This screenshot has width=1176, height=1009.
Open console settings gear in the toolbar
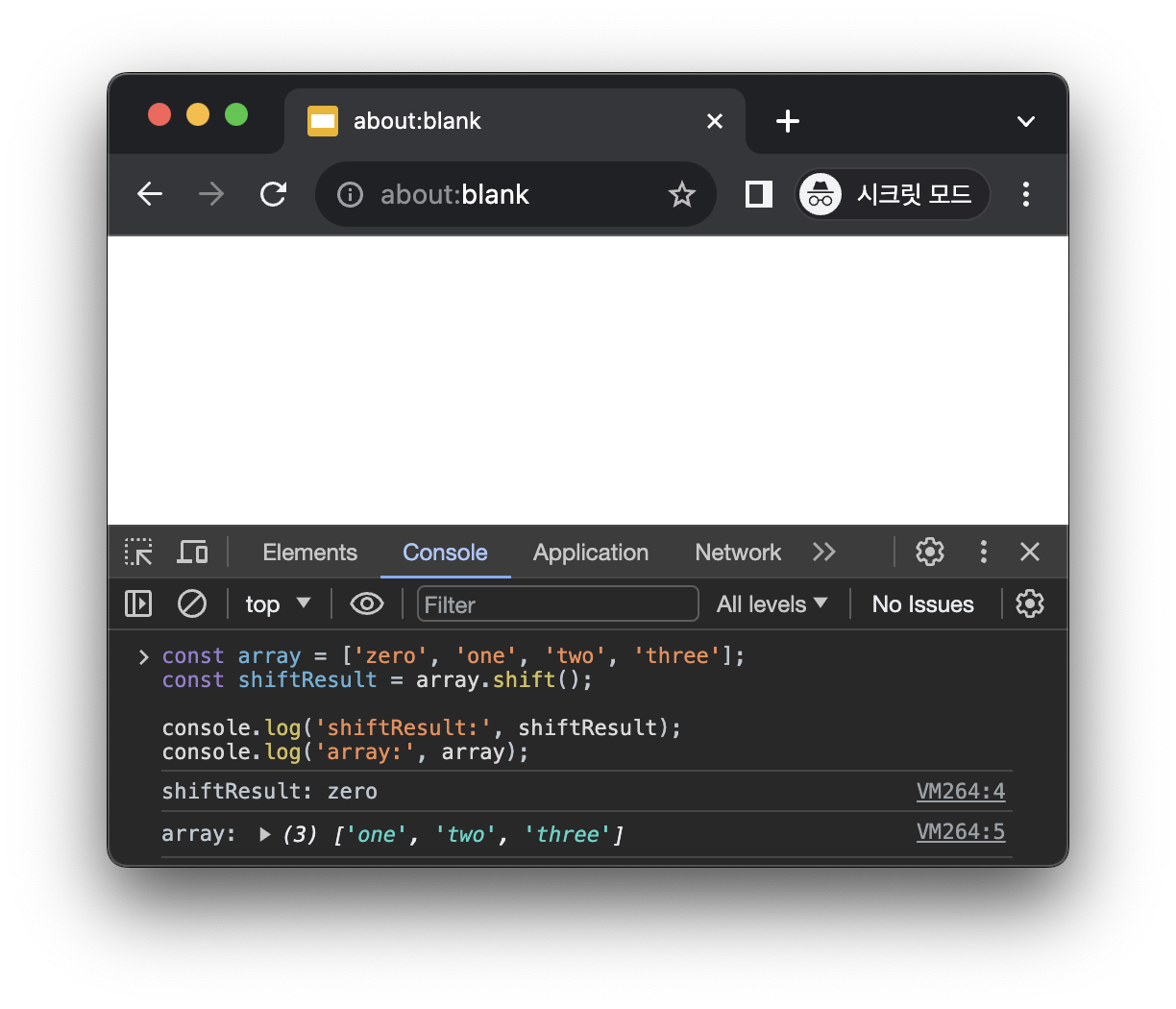point(1030,603)
